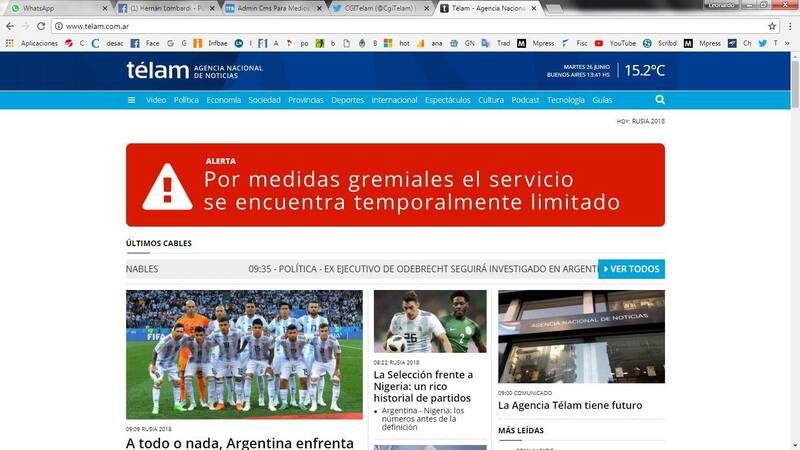The image size is (800, 450).
Task: Click the search magnifier icon
Action: [660, 100]
